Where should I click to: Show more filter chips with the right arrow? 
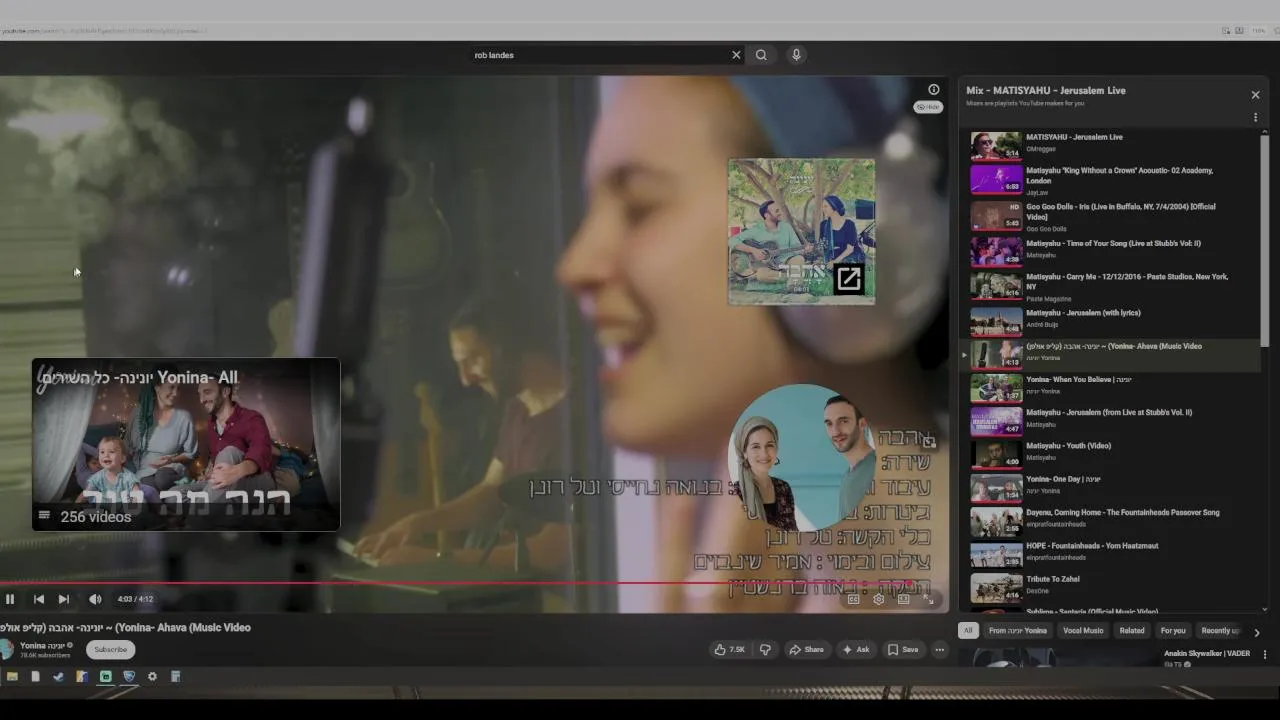pyautogui.click(x=1257, y=632)
